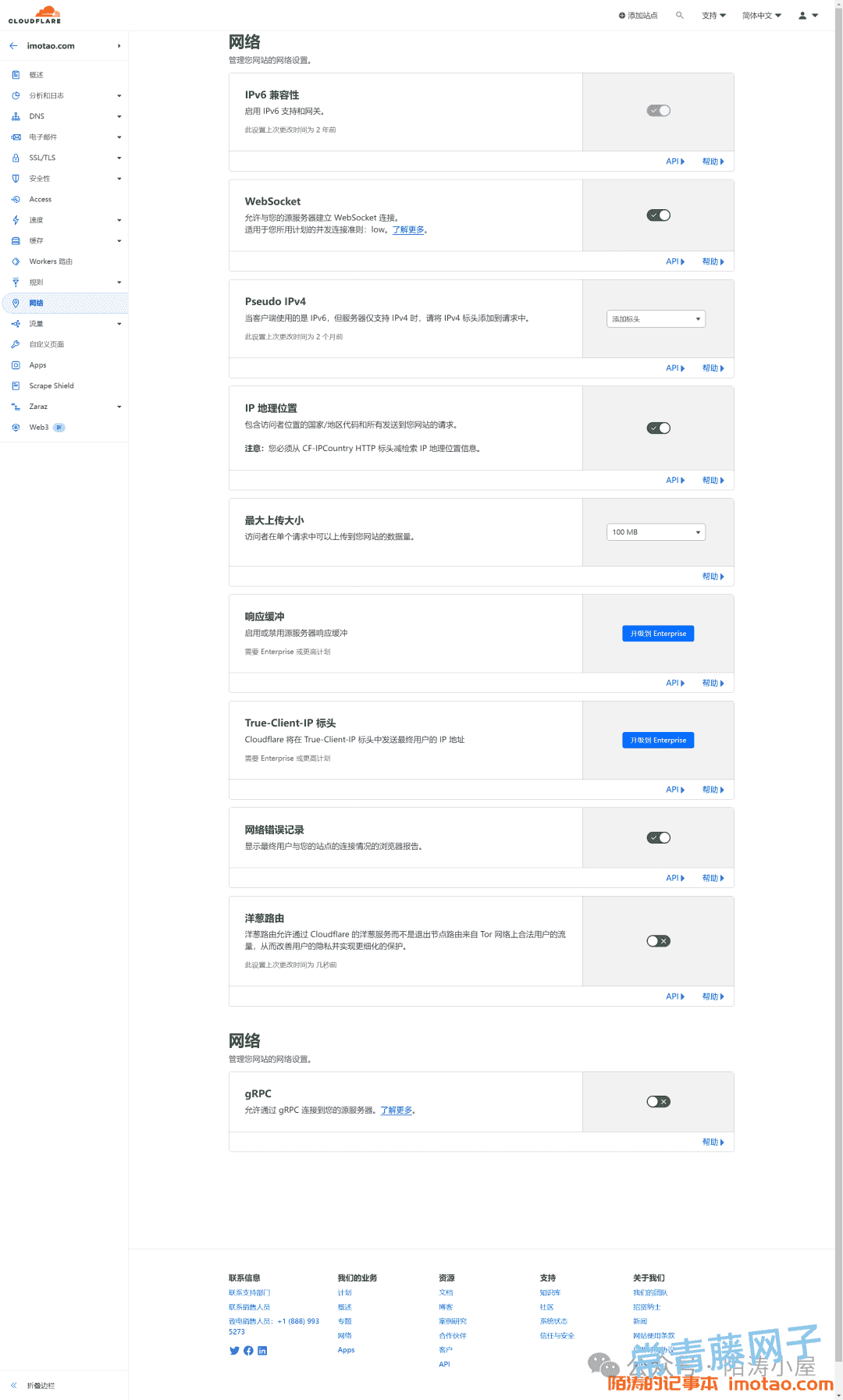Go back using arrow beside imotao.com
843x1400 pixels.
point(13,46)
